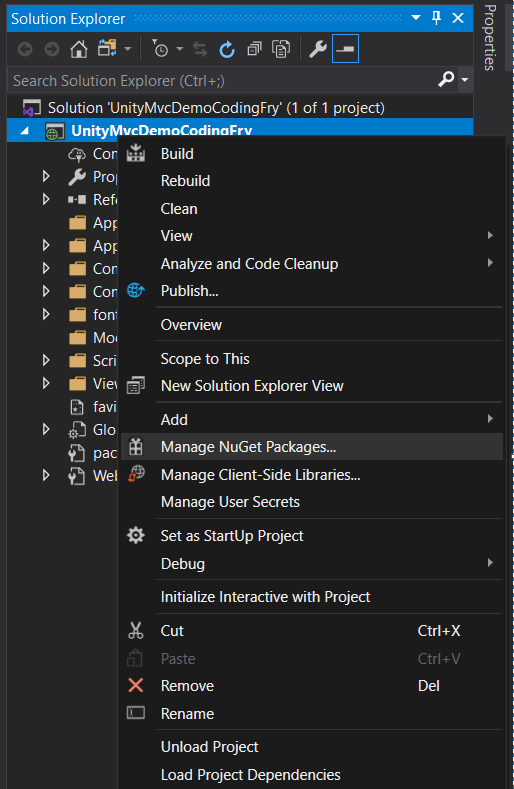Screen dimensions: 514x789
Task: Click the Solution Explorer Home icon
Action: tap(79, 49)
